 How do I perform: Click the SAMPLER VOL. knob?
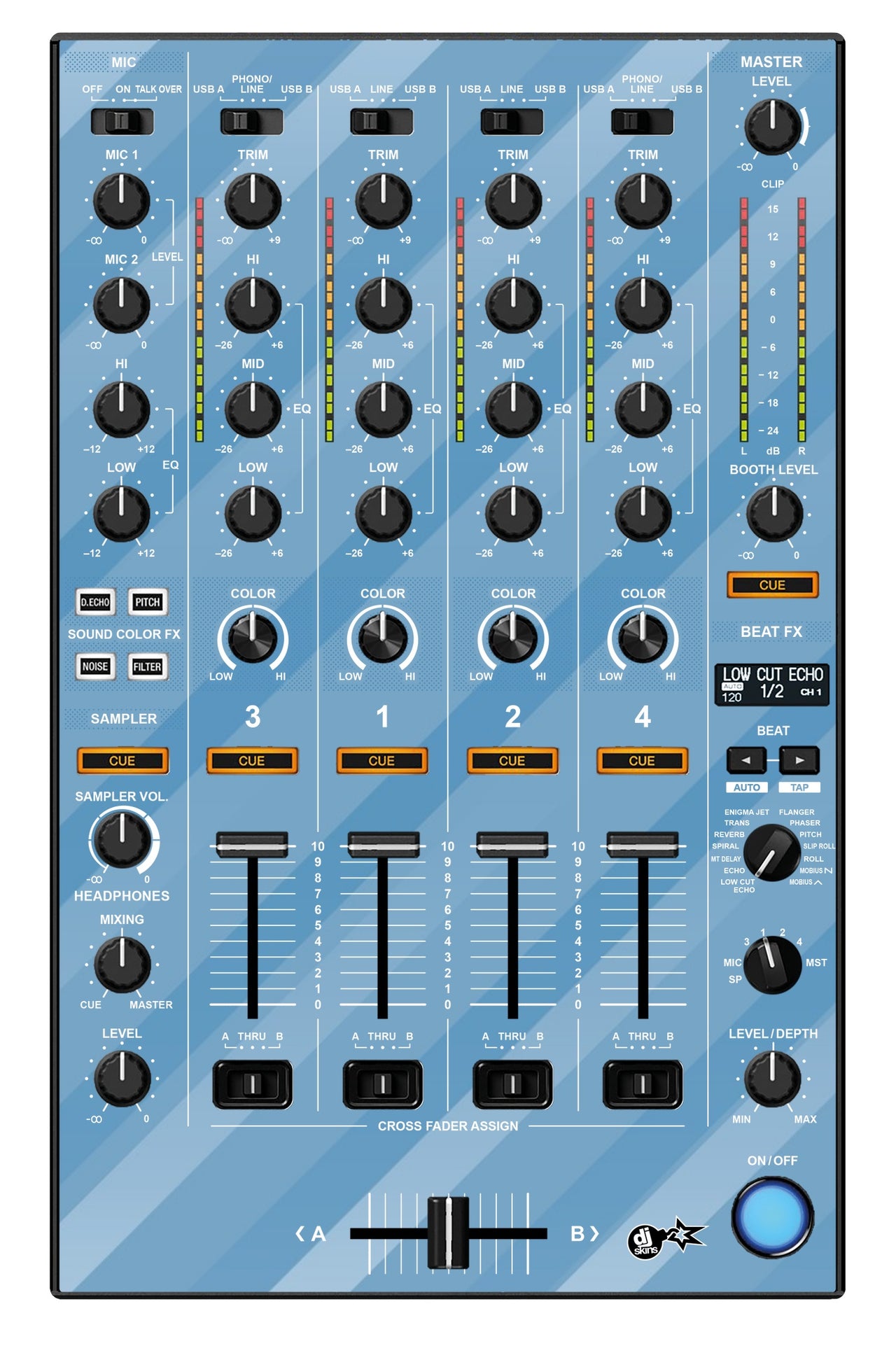click(x=122, y=839)
